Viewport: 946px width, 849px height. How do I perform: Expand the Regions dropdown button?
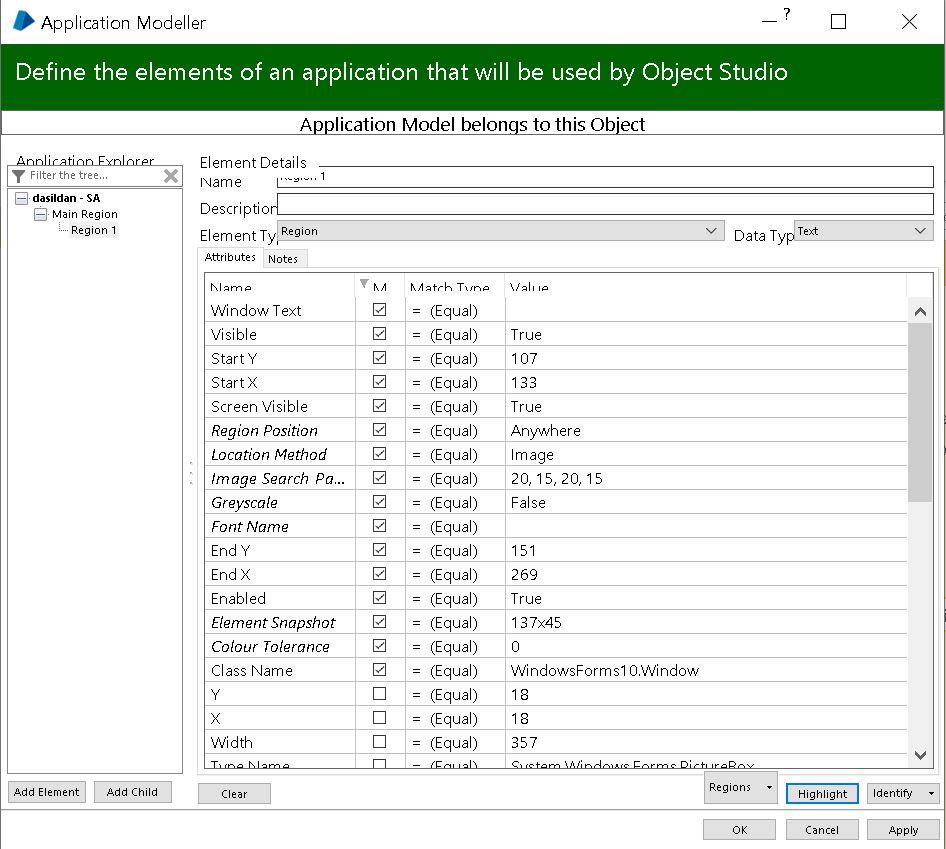coord(768,788)
